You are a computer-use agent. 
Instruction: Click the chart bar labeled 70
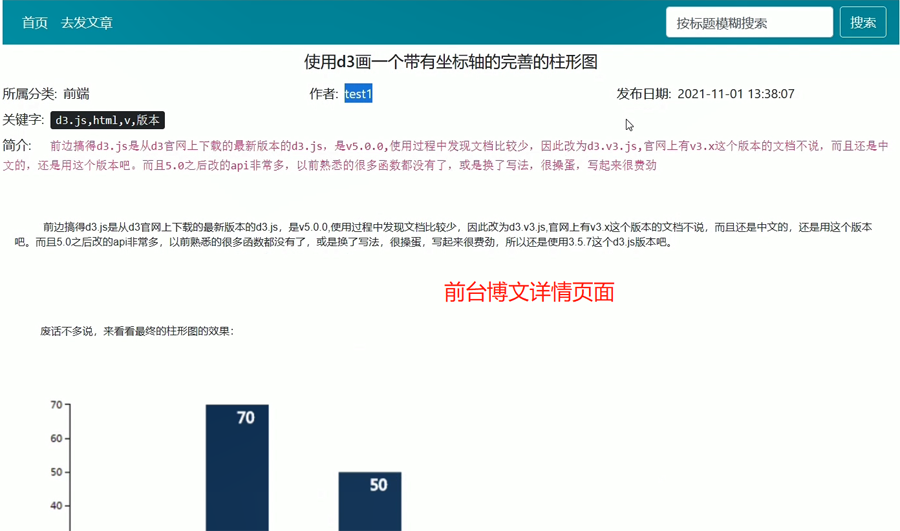(x=237, y=467)
